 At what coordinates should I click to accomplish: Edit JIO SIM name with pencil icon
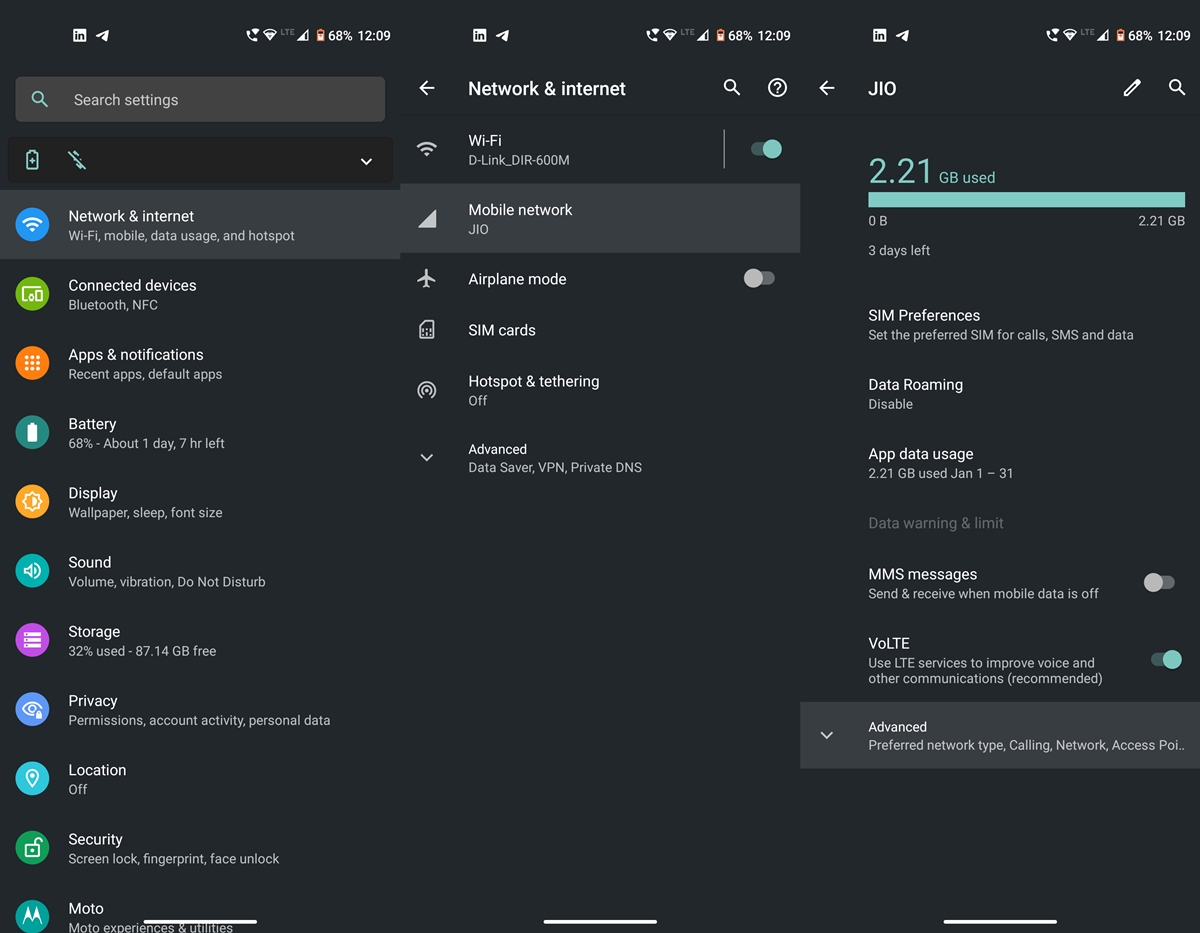coord(1132,88)
